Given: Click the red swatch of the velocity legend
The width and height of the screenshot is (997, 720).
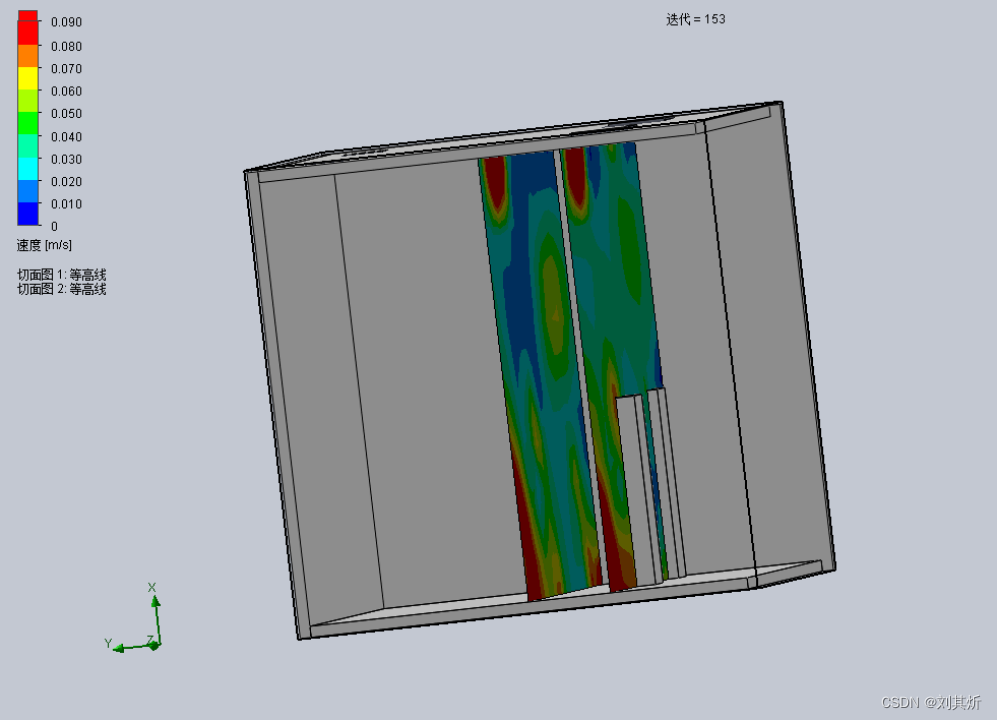Looking at the screenshot, I should coord(28,27).
